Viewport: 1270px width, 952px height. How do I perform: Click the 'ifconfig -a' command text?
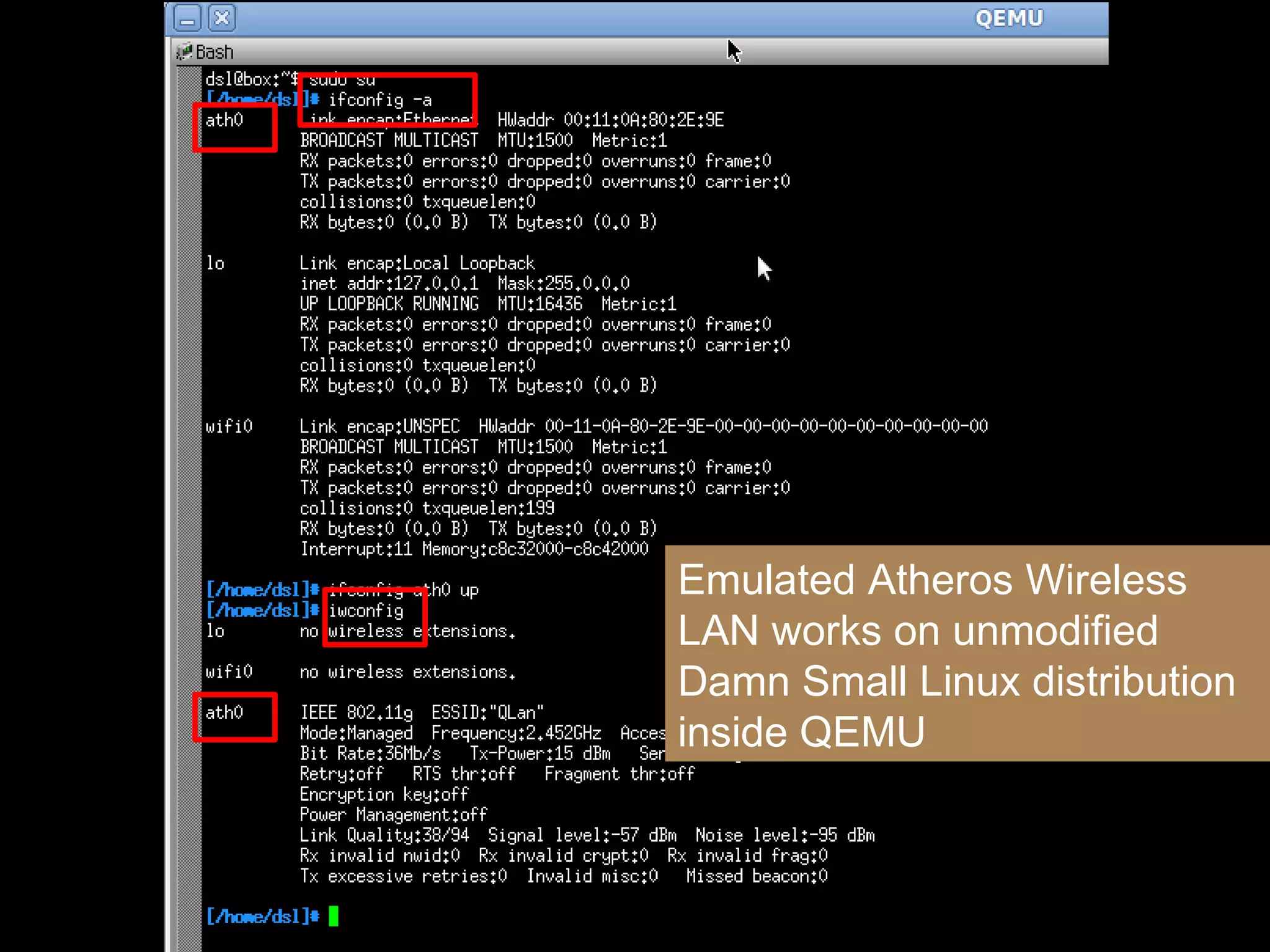coord(380,100)
